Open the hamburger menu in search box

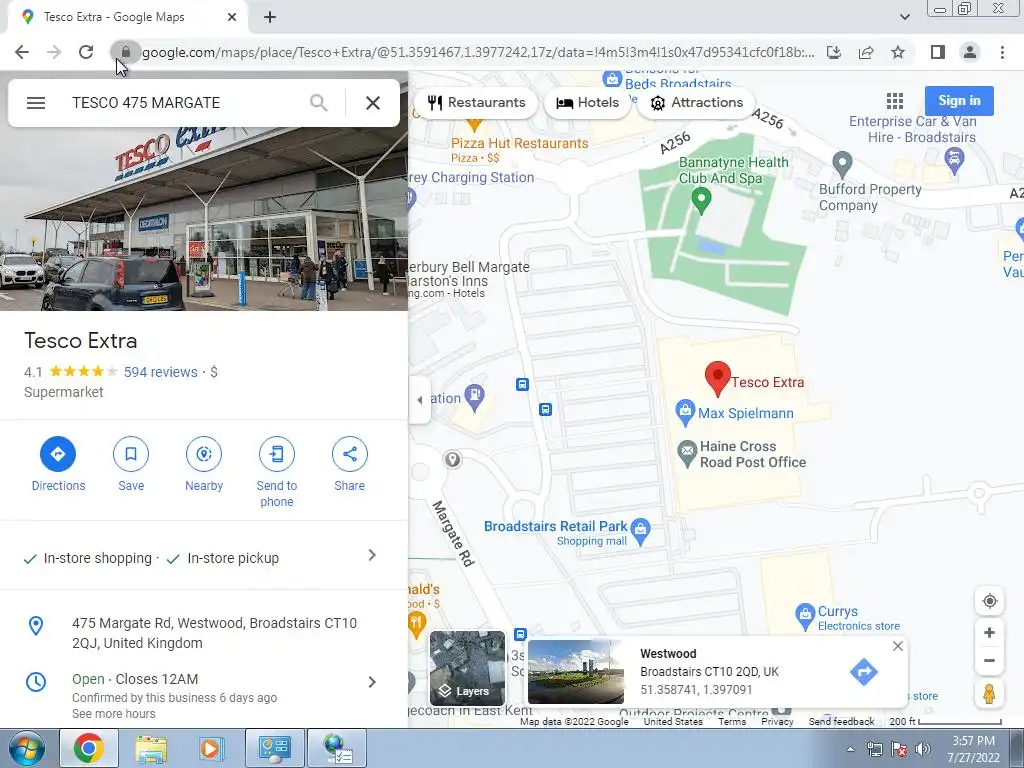click(x=36, y=103)
